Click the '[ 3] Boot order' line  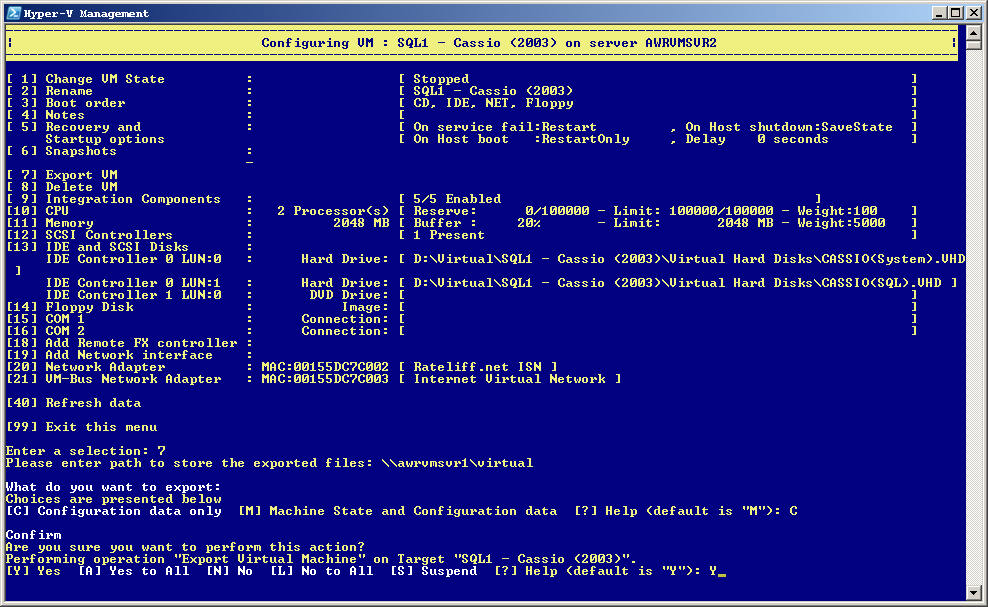(x=66, y=103)
